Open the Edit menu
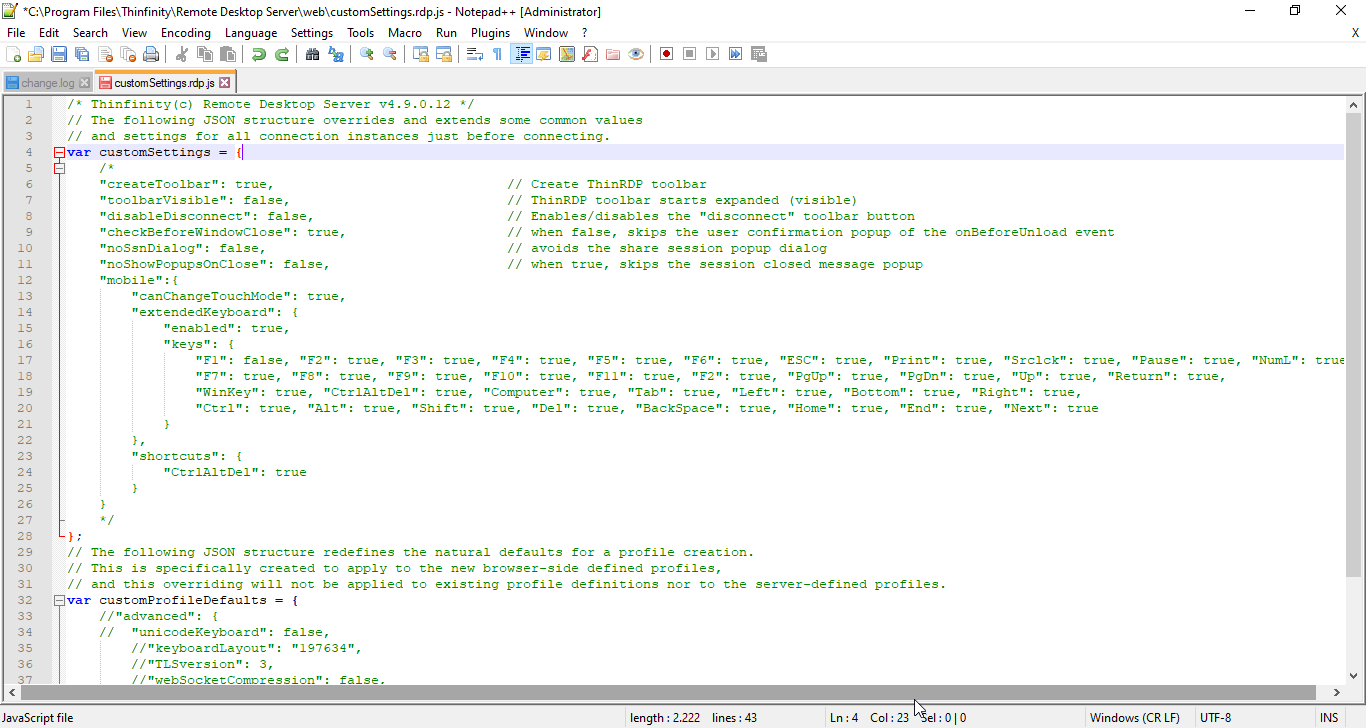This screenshot has height=728, width=1366. point(49,32)
